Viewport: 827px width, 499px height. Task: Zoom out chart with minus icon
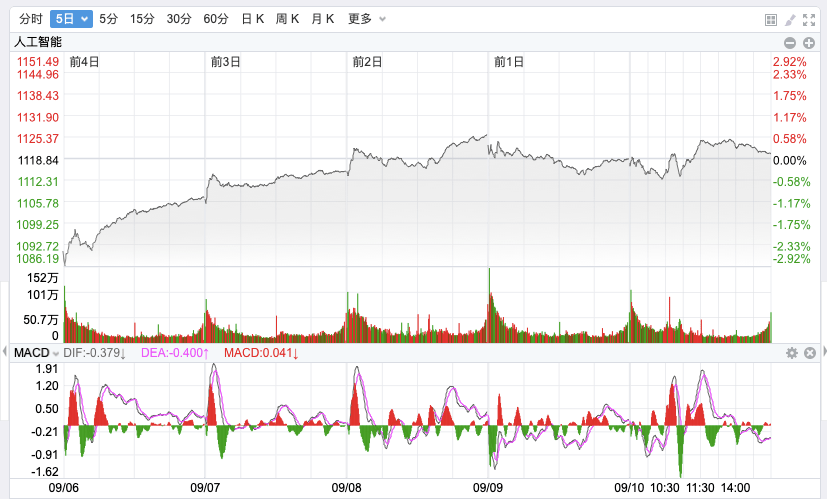click(790, 42)
